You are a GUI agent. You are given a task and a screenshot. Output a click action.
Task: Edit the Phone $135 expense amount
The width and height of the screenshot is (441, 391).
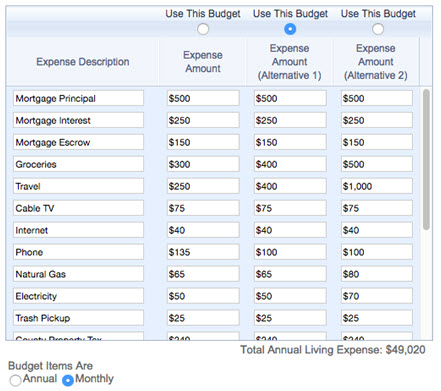tap(203, 252)
